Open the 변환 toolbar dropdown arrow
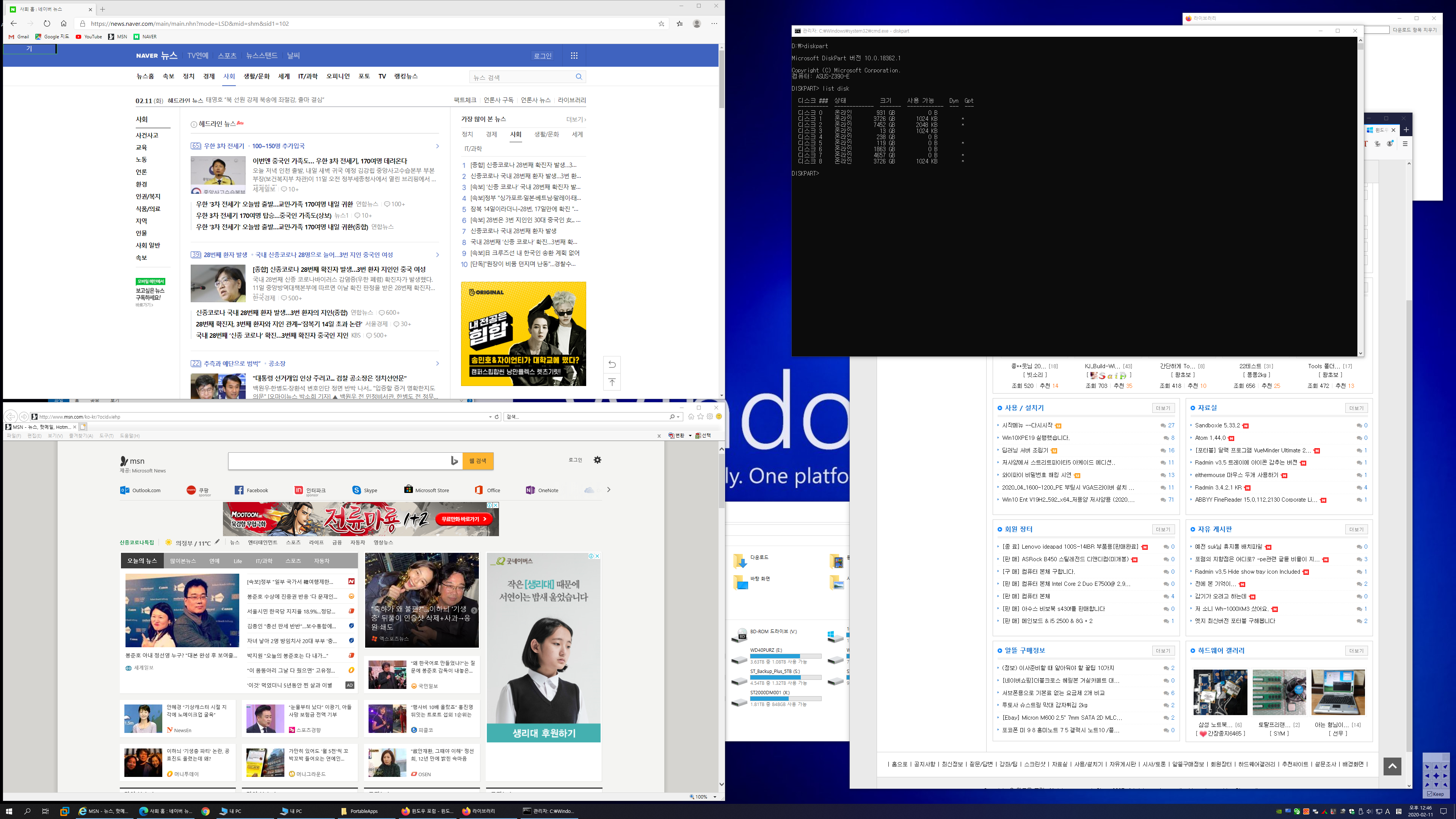This screenshot has width=1456, height=819. pyautogui.click(x=690, y=436)
